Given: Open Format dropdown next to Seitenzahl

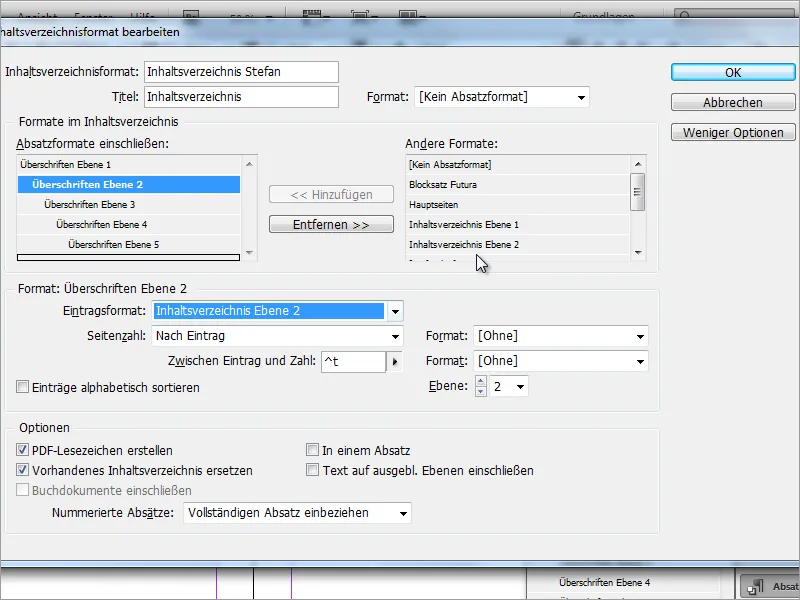Looking at the screenshot, I should (x=561, y=336).
